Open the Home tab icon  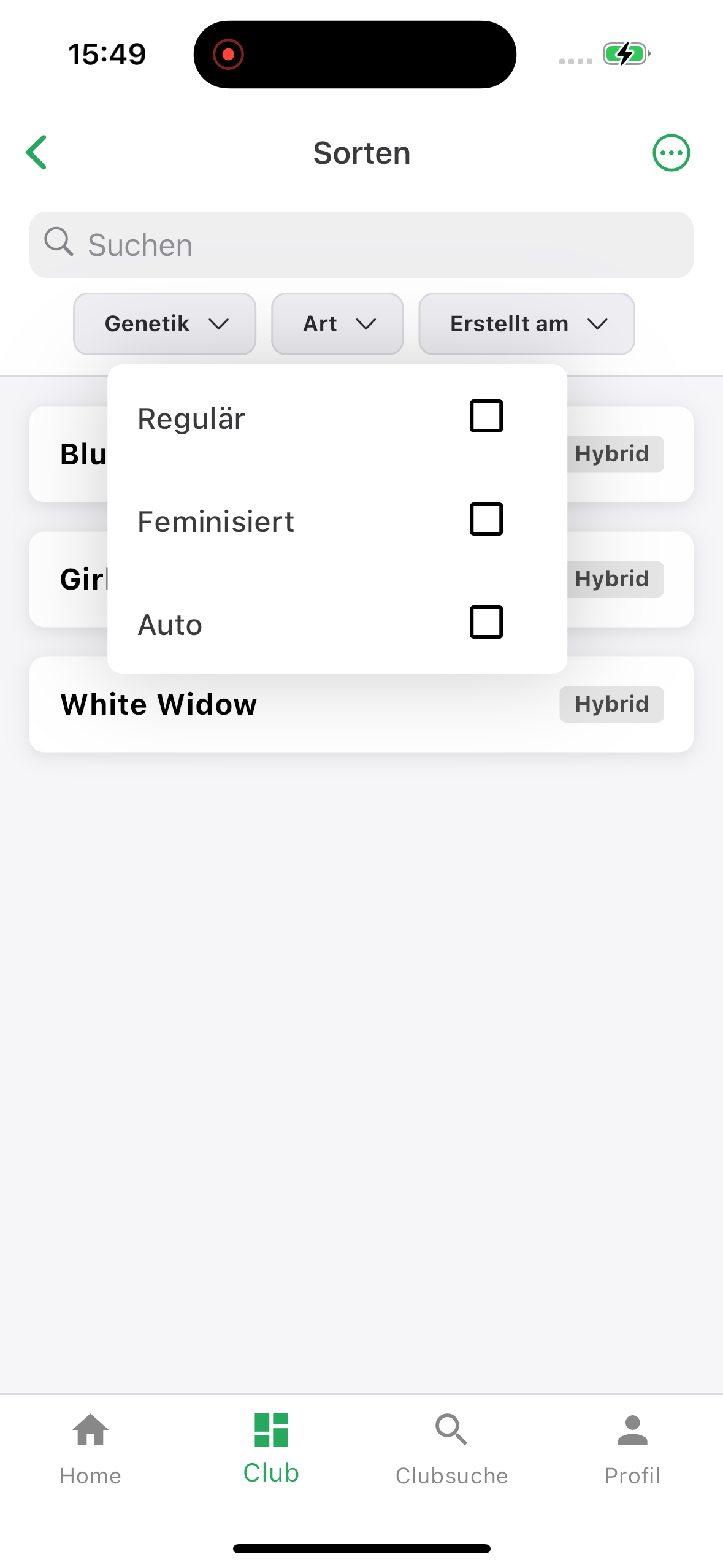(90, 1429)
